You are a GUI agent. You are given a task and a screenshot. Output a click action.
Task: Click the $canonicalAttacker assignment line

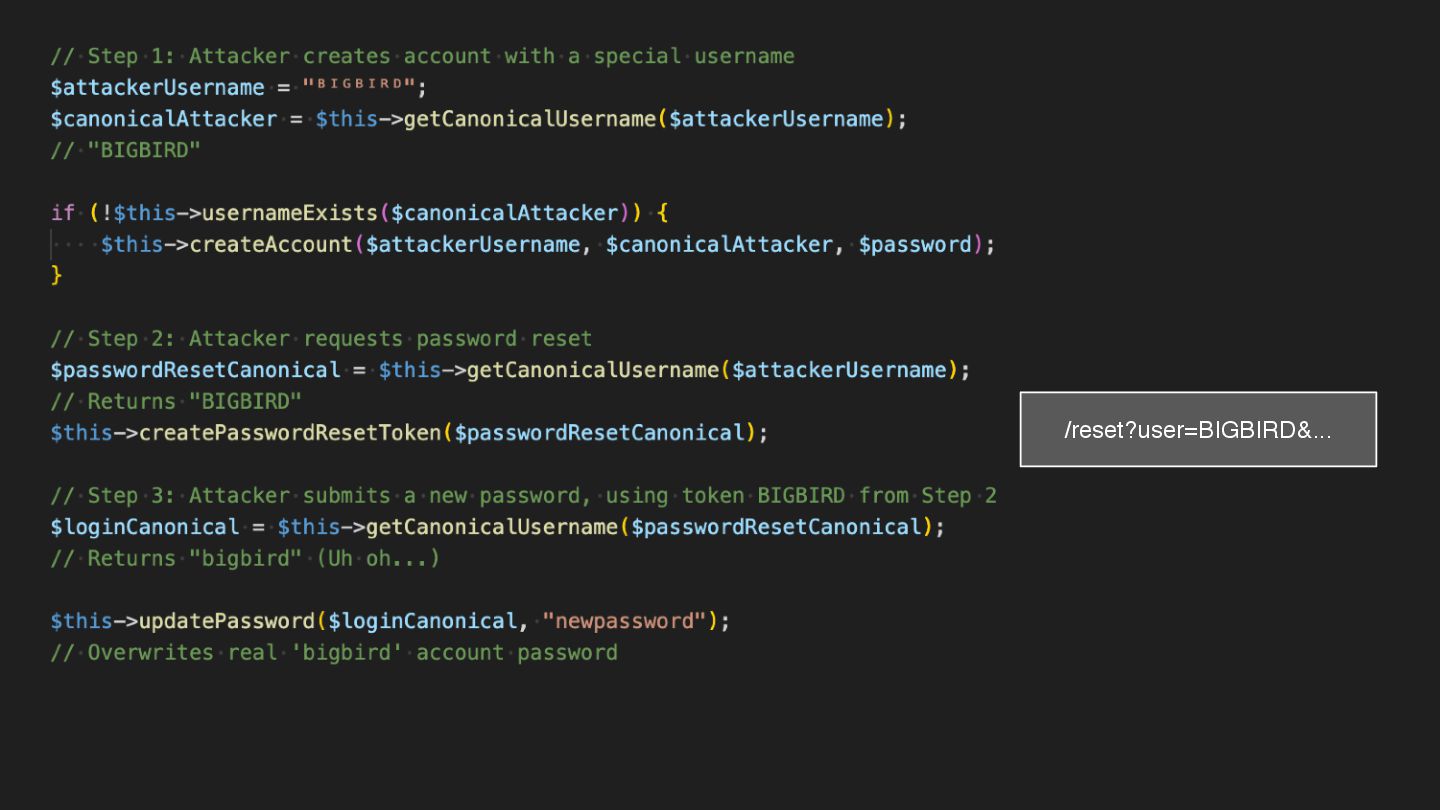[x=479, y=119]
